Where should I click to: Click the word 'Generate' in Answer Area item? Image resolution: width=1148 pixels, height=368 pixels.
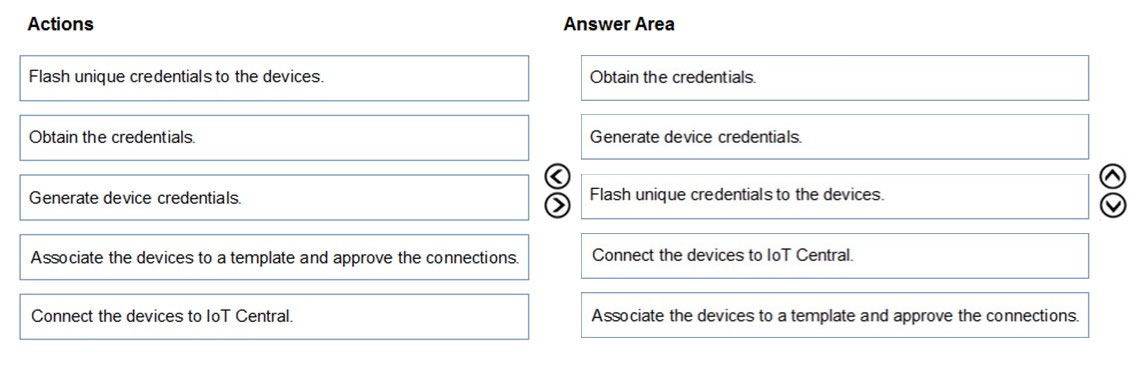(619, 137)
